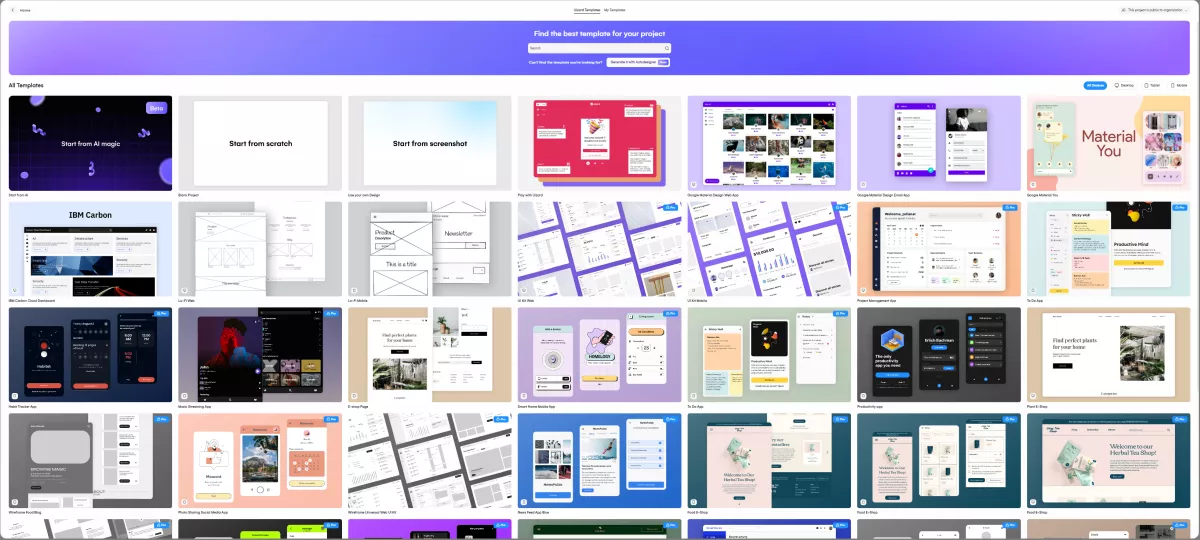1200x540 pixels.
Task: Select the All Devices filter
Action: click(x=1095, y=86)
